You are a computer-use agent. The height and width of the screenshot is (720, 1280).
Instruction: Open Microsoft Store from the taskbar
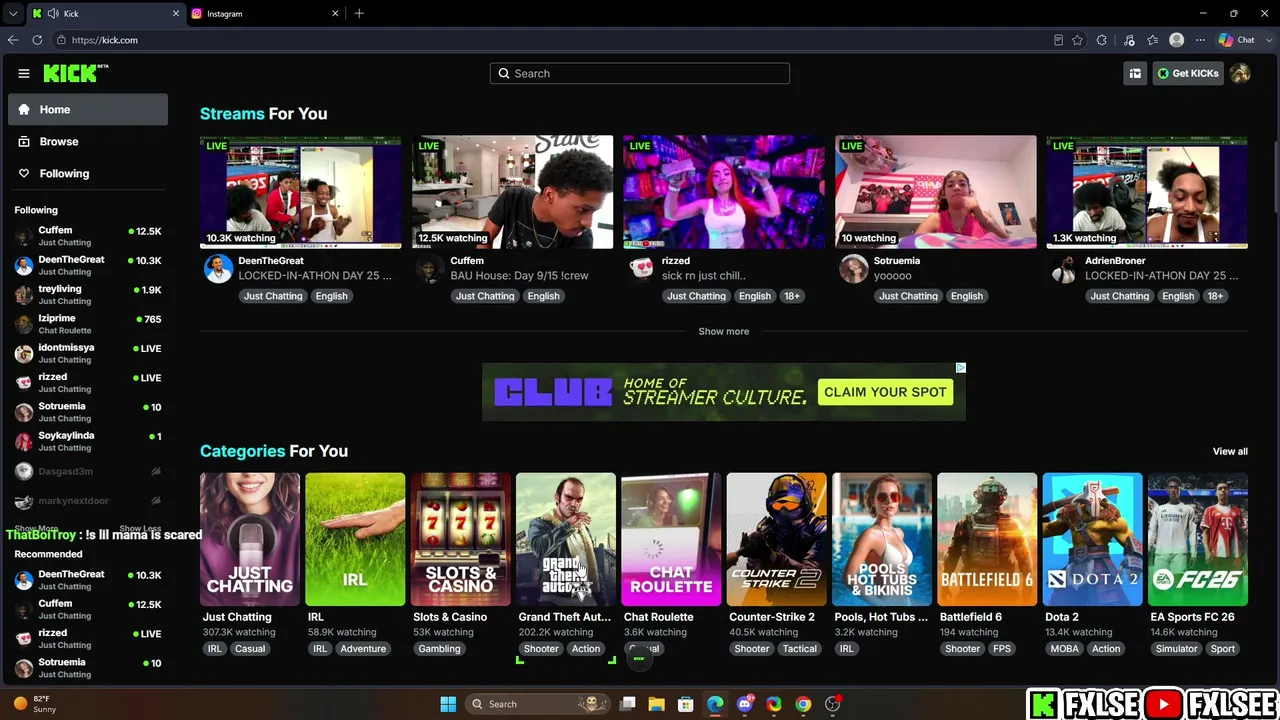[686, 704]
